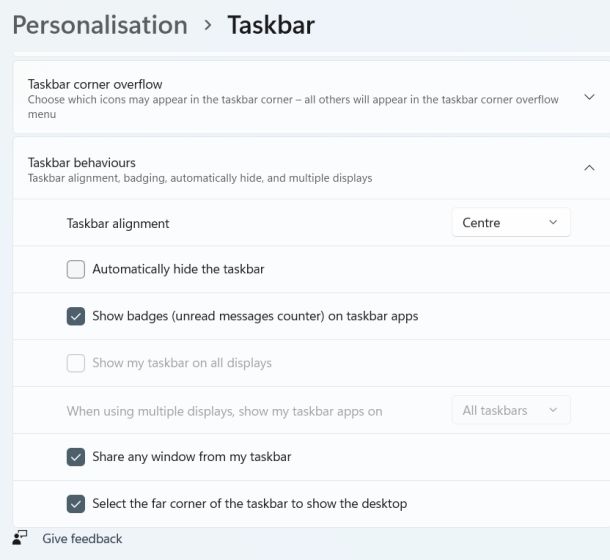610x560 pixels.
Task: Open the All taskbars dropdown
Action: click(x=510, y=410)
